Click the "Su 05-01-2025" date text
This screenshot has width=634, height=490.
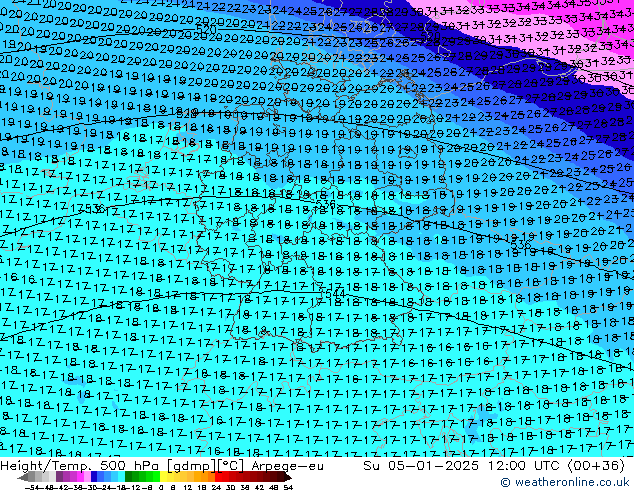(421, 466)
